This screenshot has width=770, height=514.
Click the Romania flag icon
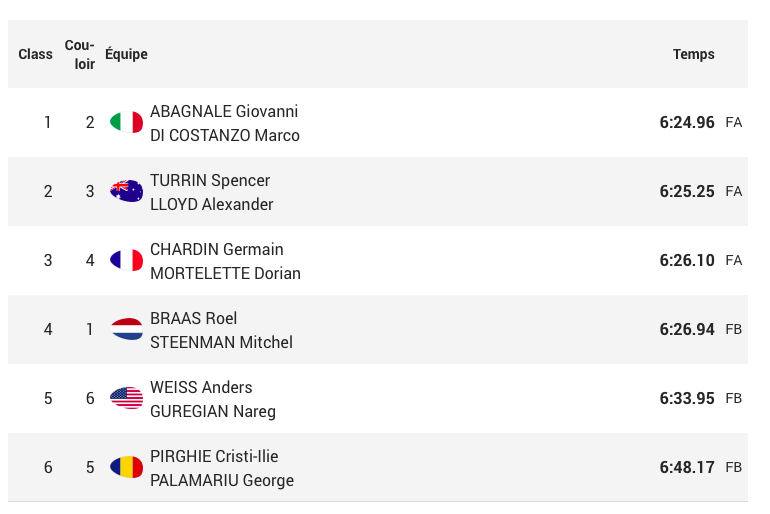point(127,467)
